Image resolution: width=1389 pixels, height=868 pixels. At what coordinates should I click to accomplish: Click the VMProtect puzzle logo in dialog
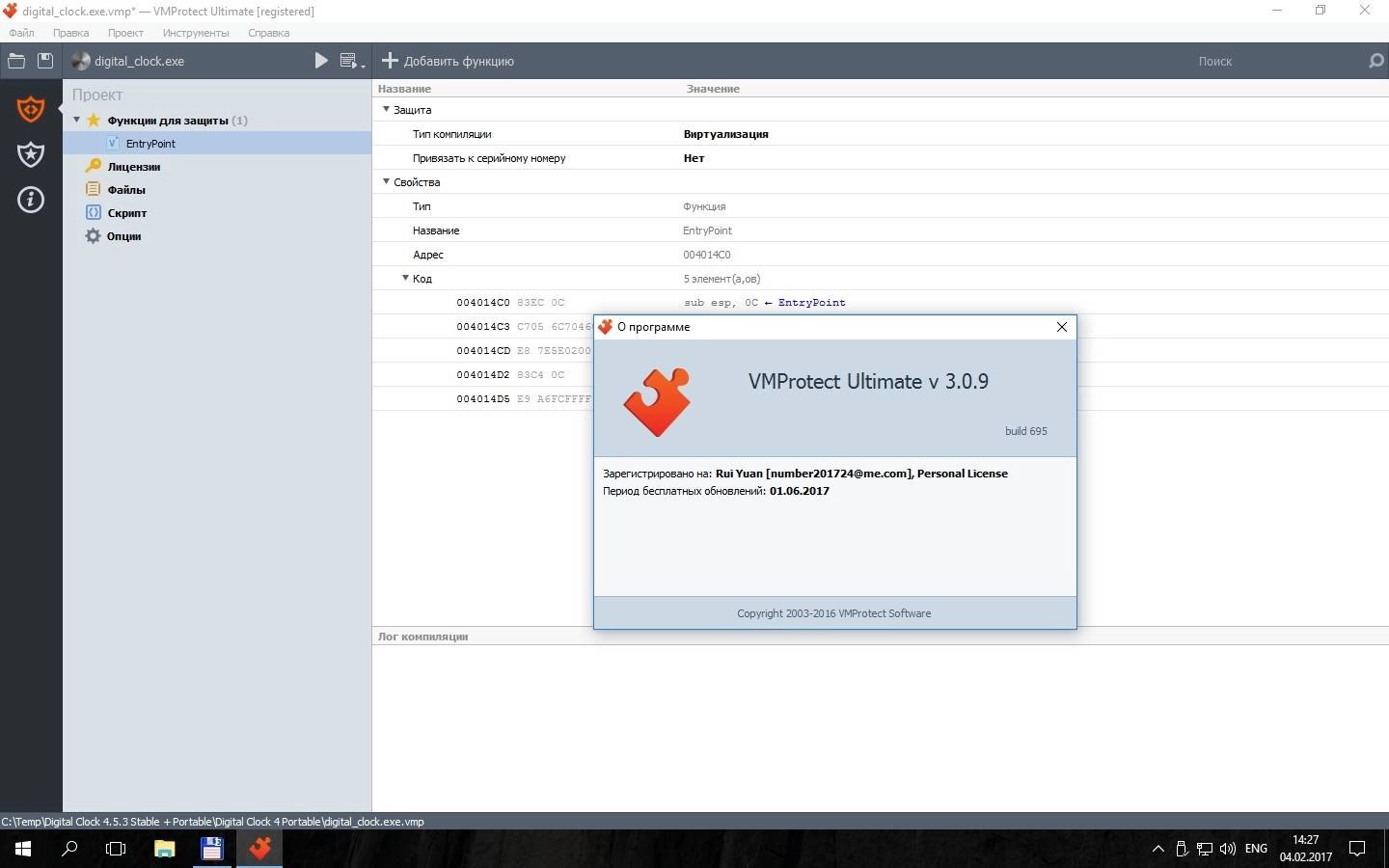pyautogui.click(x=658, y=402)
